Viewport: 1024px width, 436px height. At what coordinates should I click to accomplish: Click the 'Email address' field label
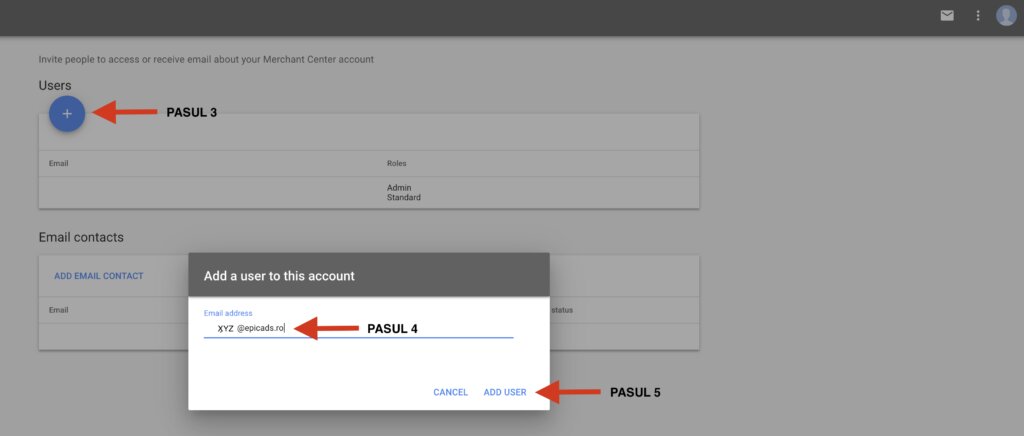pyautogui.click(x=228, y=313)
